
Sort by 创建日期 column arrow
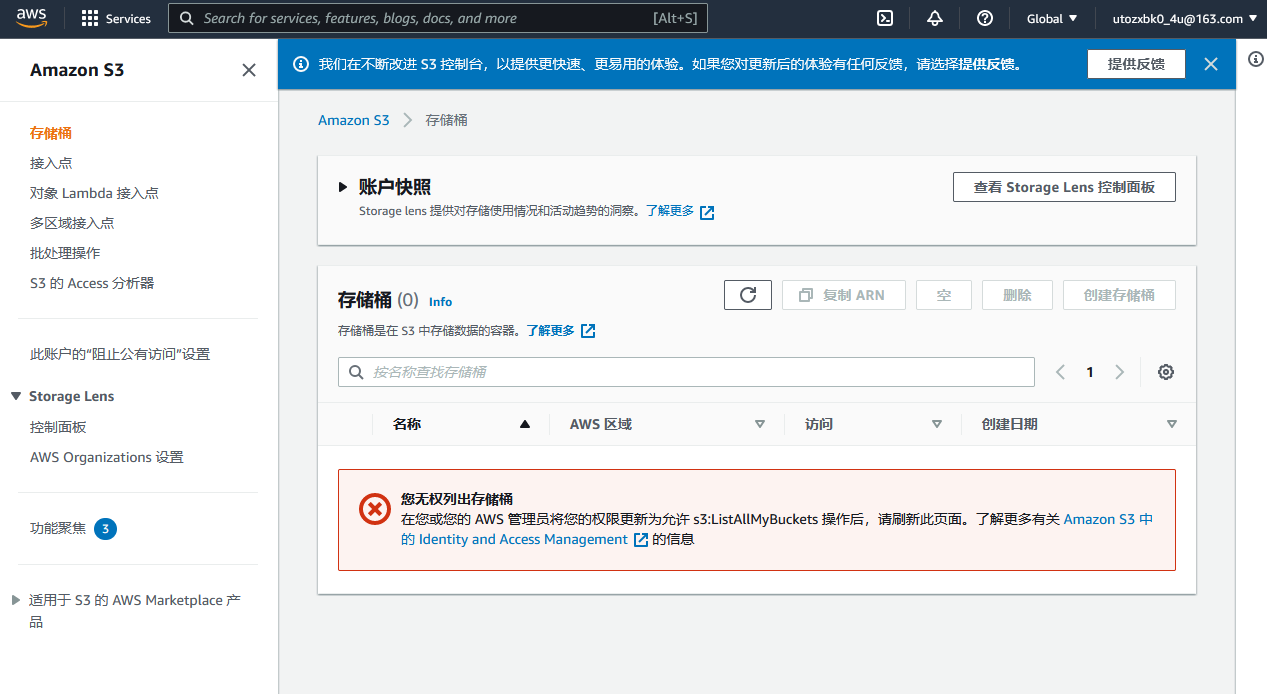(1172, 424)
